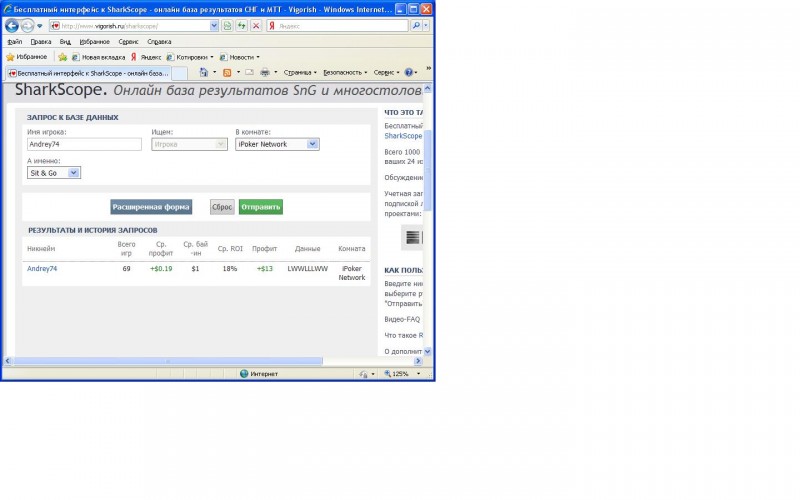Viewport: 800px width, 500px height.
Task: Open the zoom level 125% dropdown
Action: click(418, 374)
